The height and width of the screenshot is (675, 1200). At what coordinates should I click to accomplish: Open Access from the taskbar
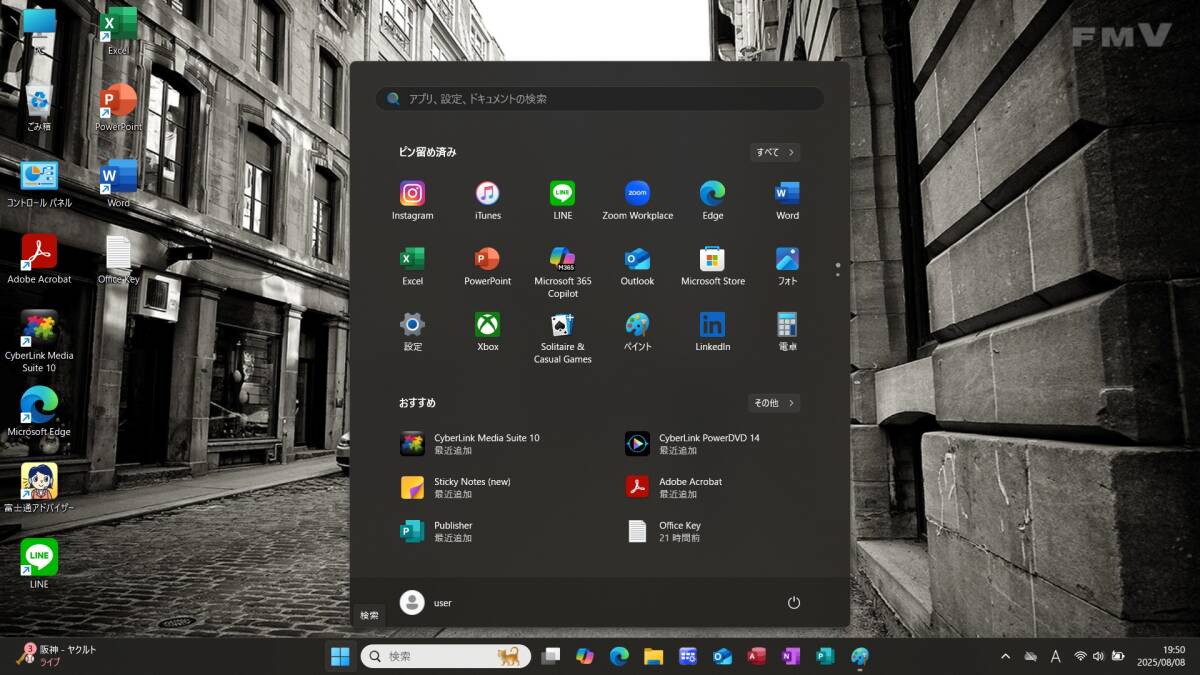pyautogui.click(x=756, y=656)
